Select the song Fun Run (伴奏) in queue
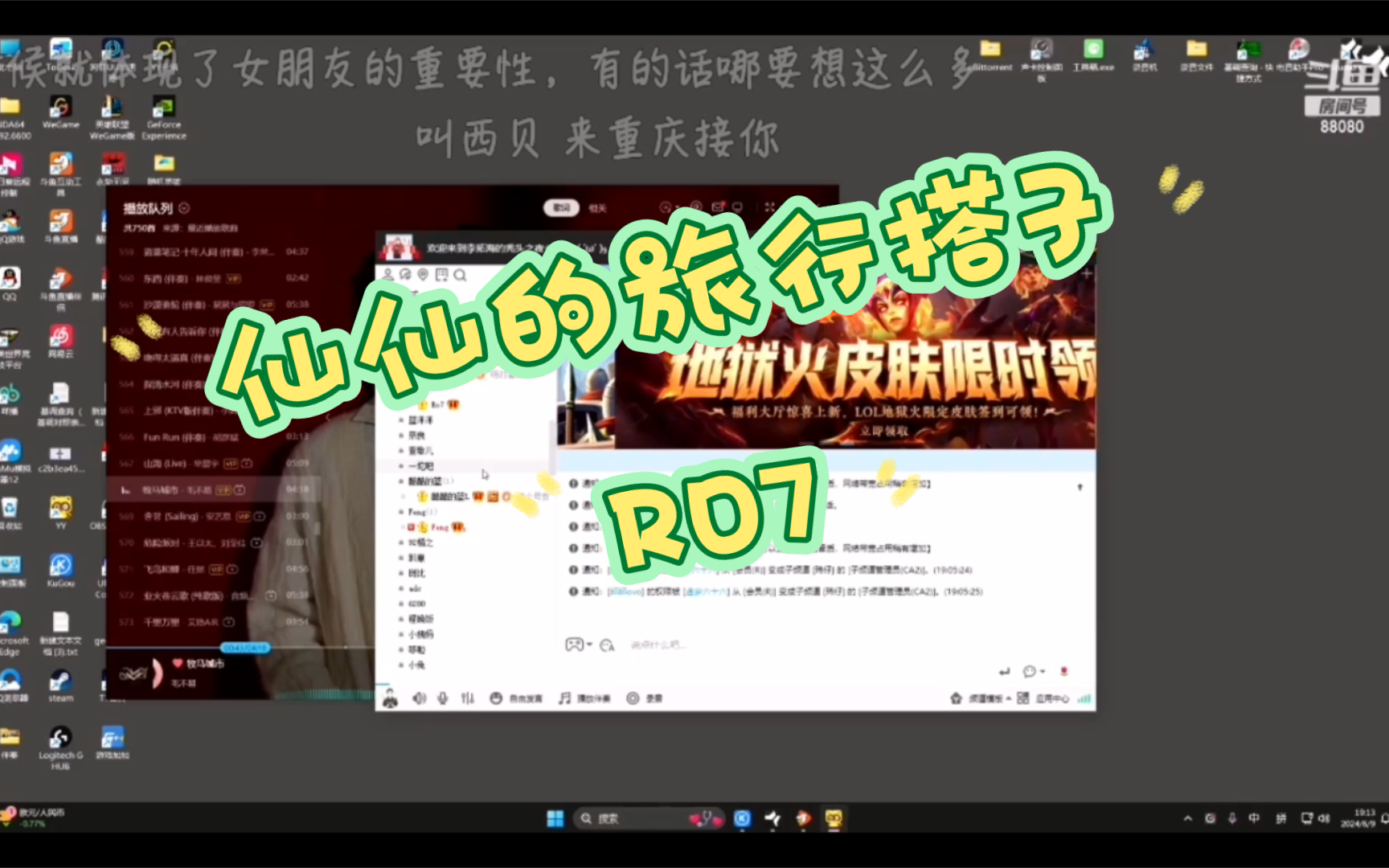Viewport: 1389px width, 868px height. [x=213, y=437]
